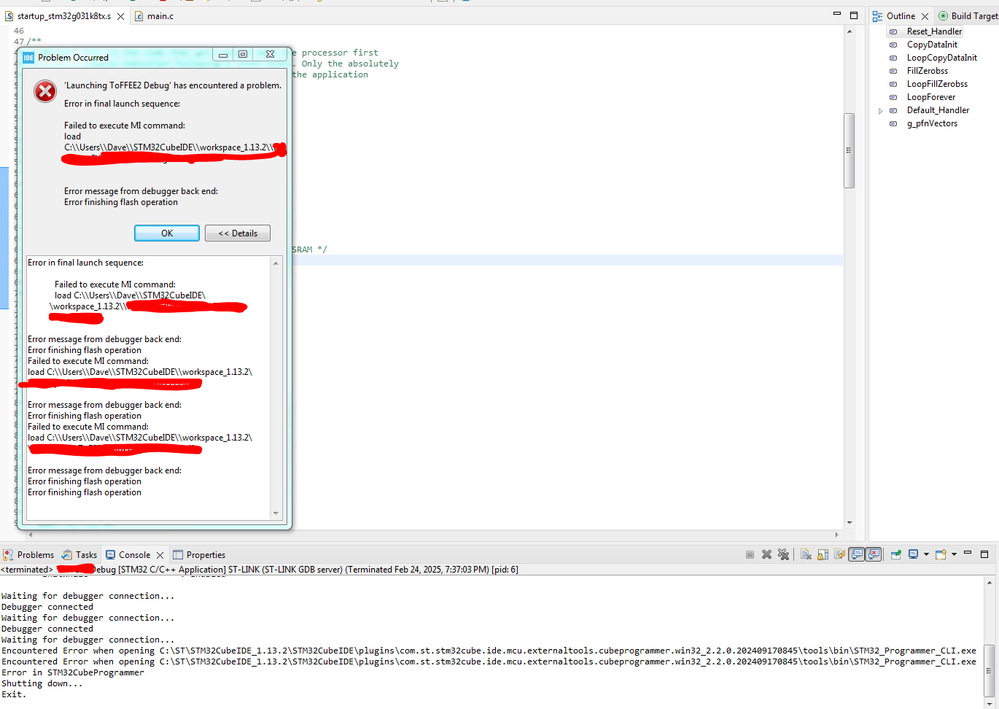Close the startup_stm32g031k8tx.s editor tab
This screenshot has width=999, height=709.
point(120,16)
